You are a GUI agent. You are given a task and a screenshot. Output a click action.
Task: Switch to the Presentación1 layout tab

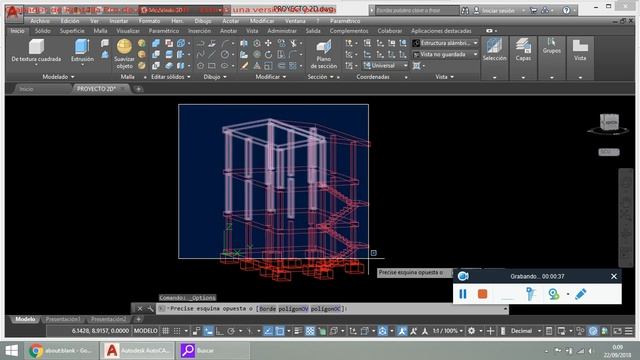[x=63, y=319]
